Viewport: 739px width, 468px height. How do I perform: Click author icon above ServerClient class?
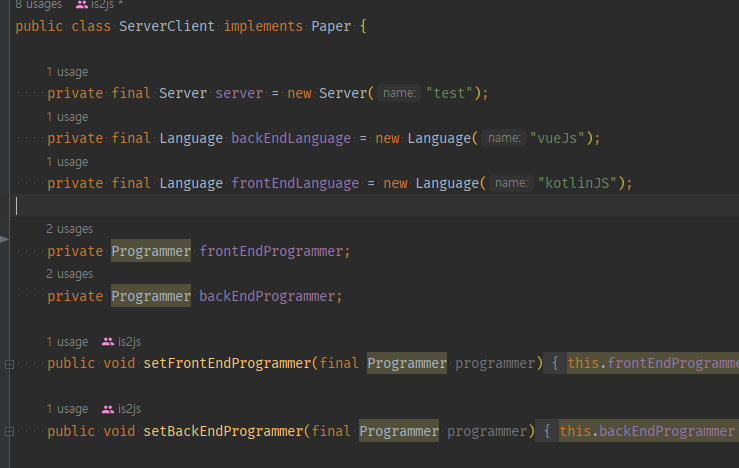pos(82,4)
